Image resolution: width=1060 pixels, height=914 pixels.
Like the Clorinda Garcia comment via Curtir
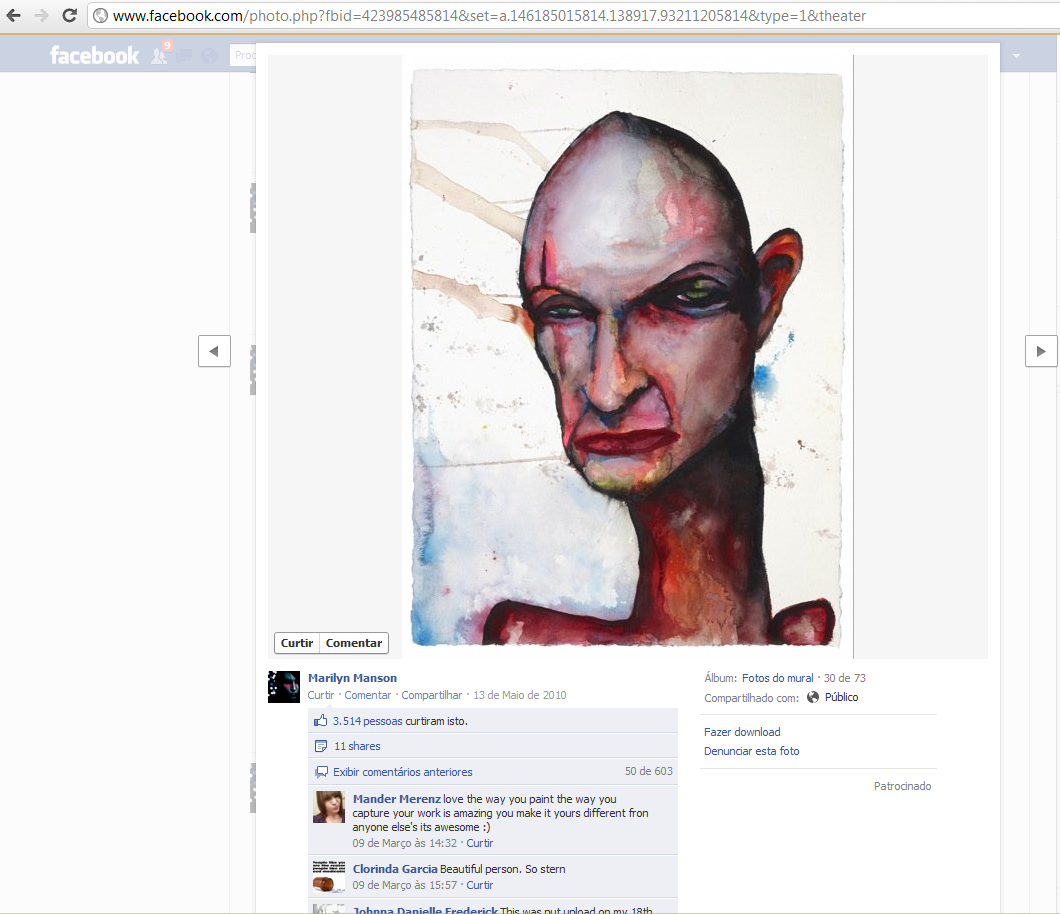point(479,885)
